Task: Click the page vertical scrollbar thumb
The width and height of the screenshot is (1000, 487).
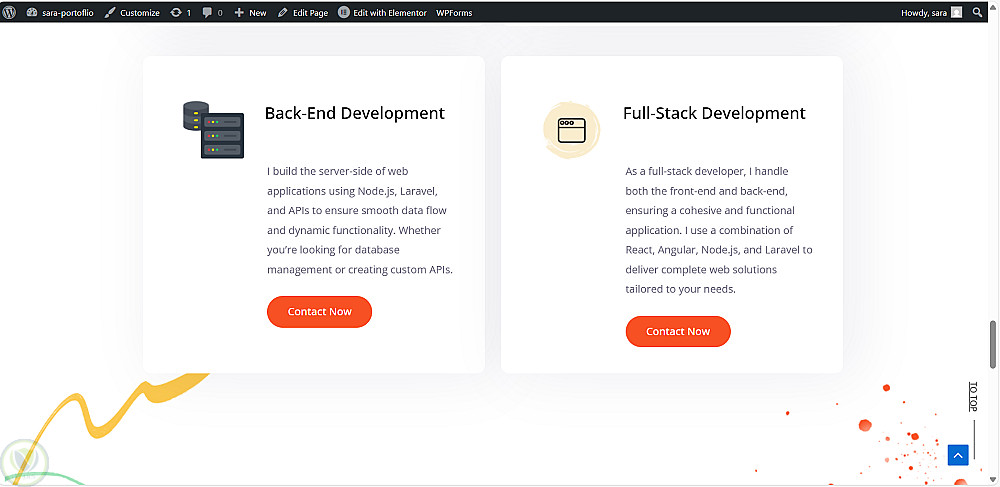Action: click(993, 347)
